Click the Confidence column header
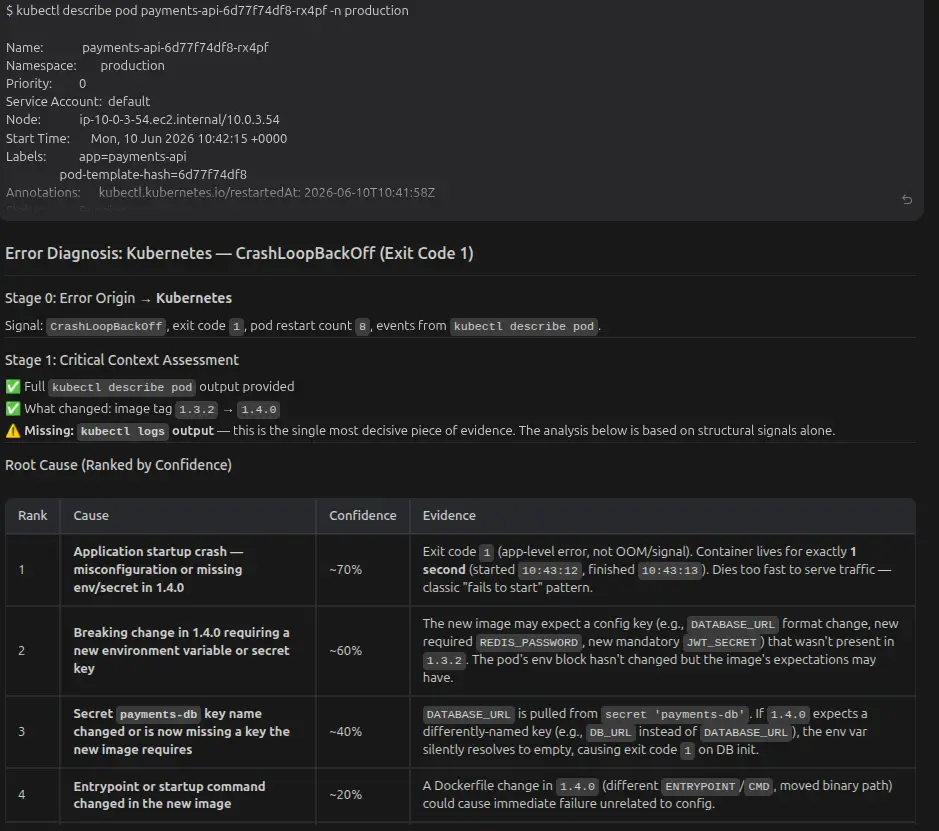Viewport: 939px width, 831px height. click(x=363, y=515)
